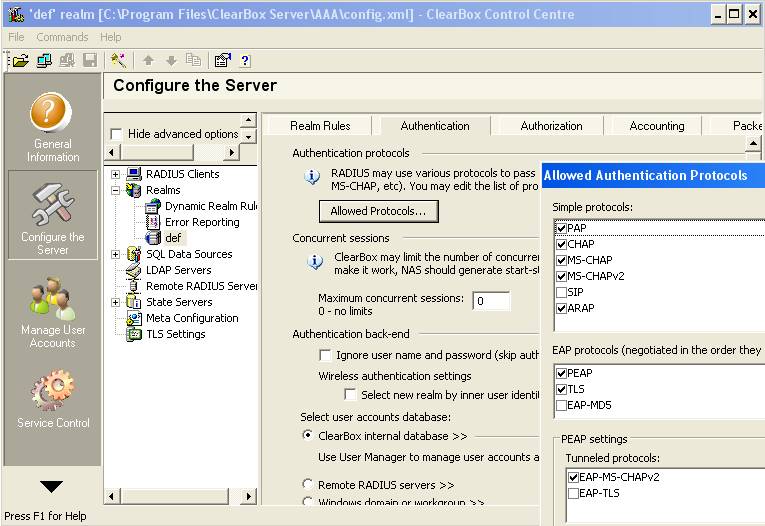Select SQL Data Sources tree node

point(189,254)
